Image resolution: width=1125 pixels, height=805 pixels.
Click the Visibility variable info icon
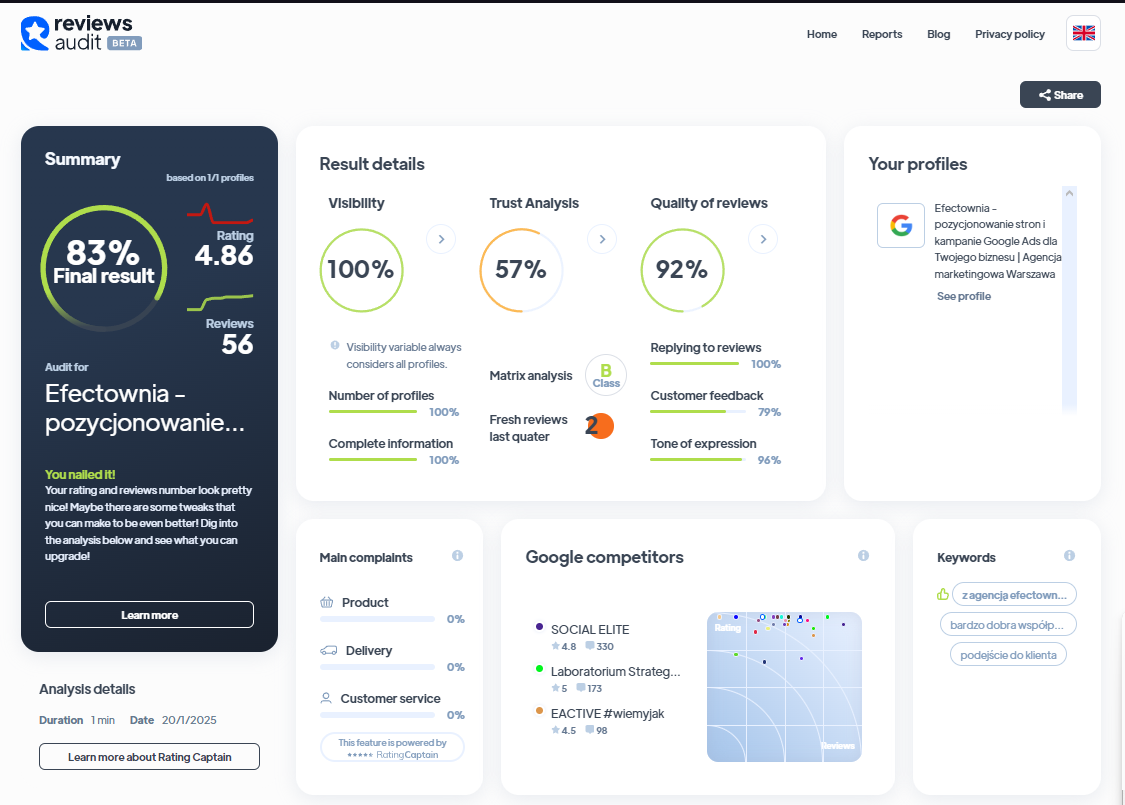point(335,346)
